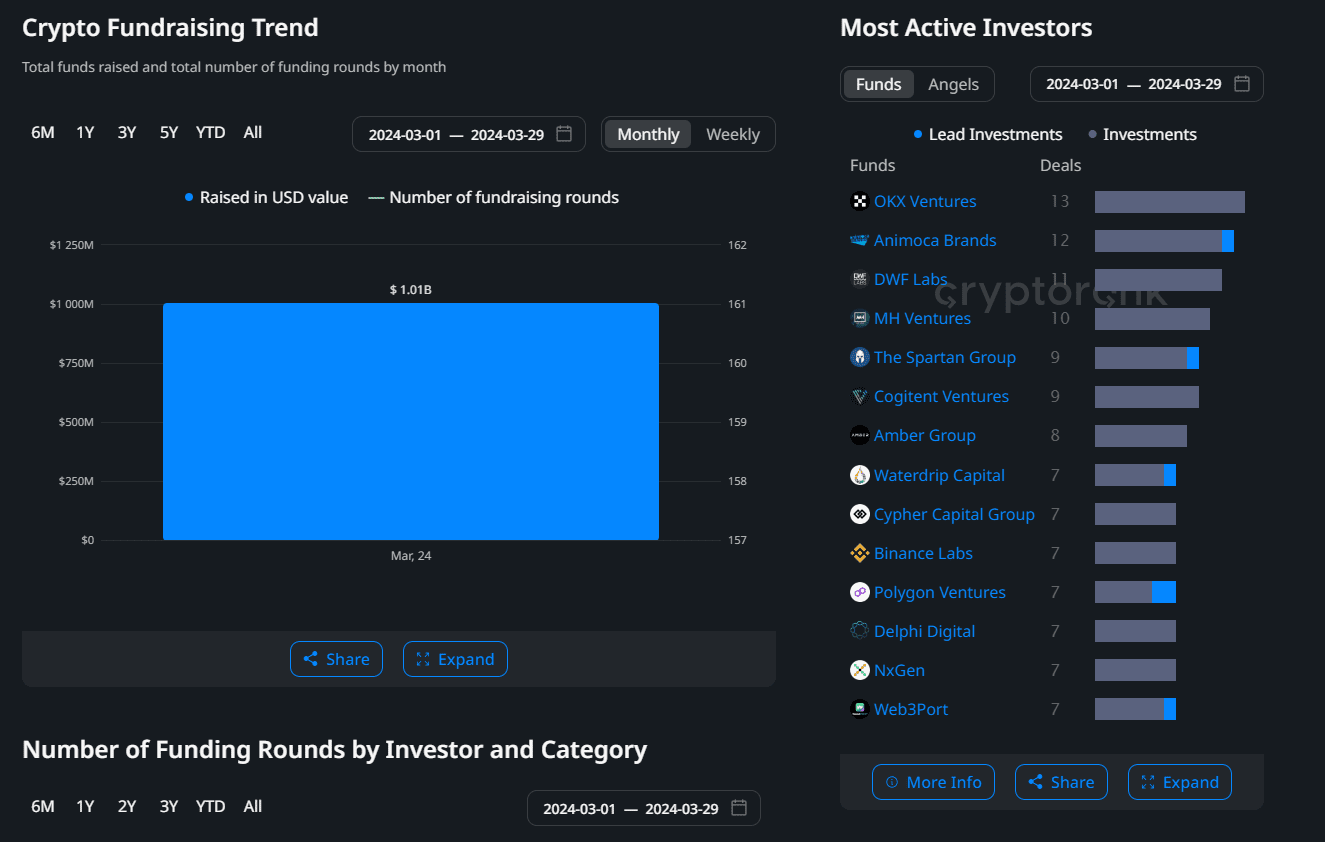Switch to the Angels tab
The width and height of the screenshot is (1325, 842).
(953, 84)
